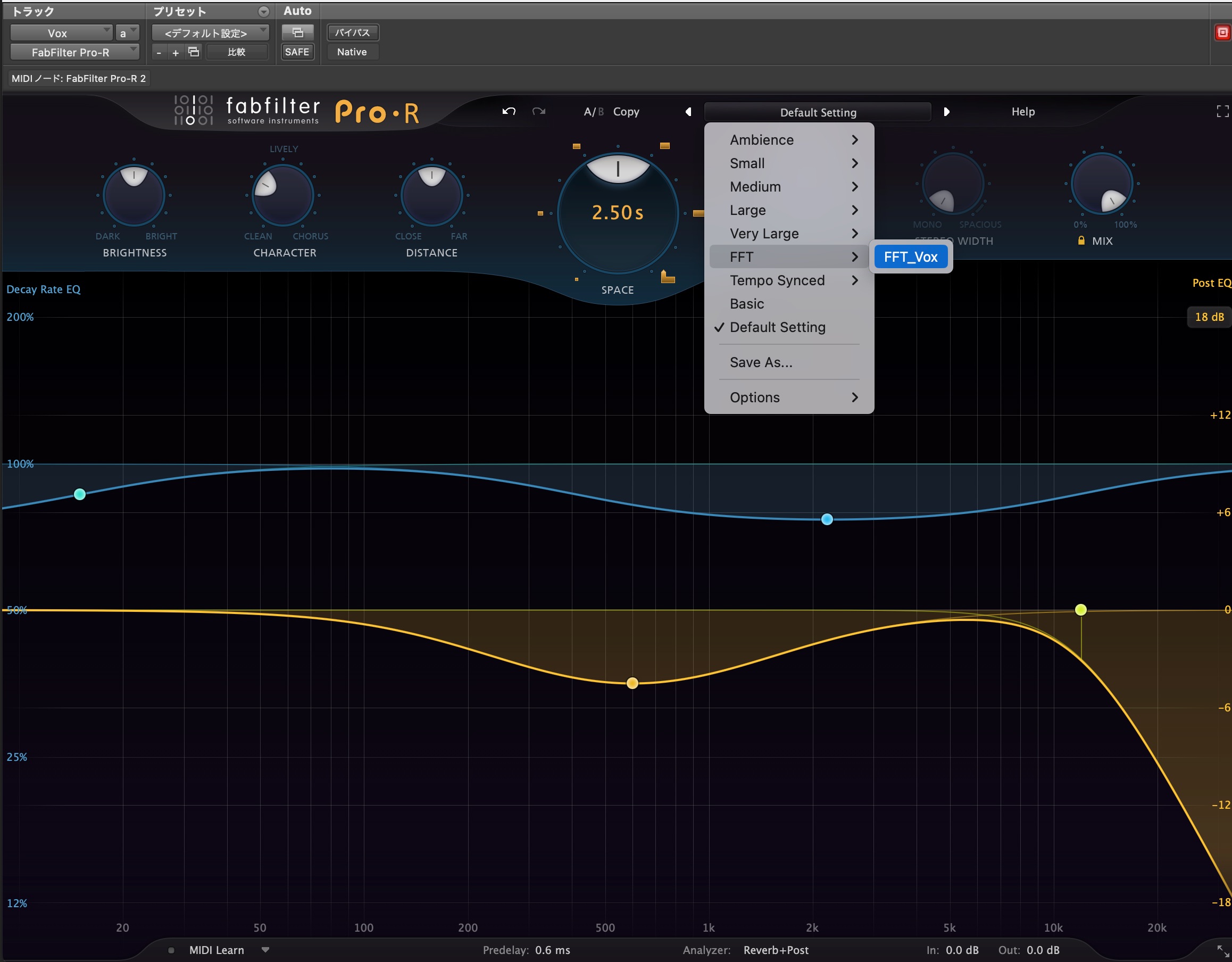Screen dimensions: 1232x962
Task: Select next preset plus button
Action: 176,52
